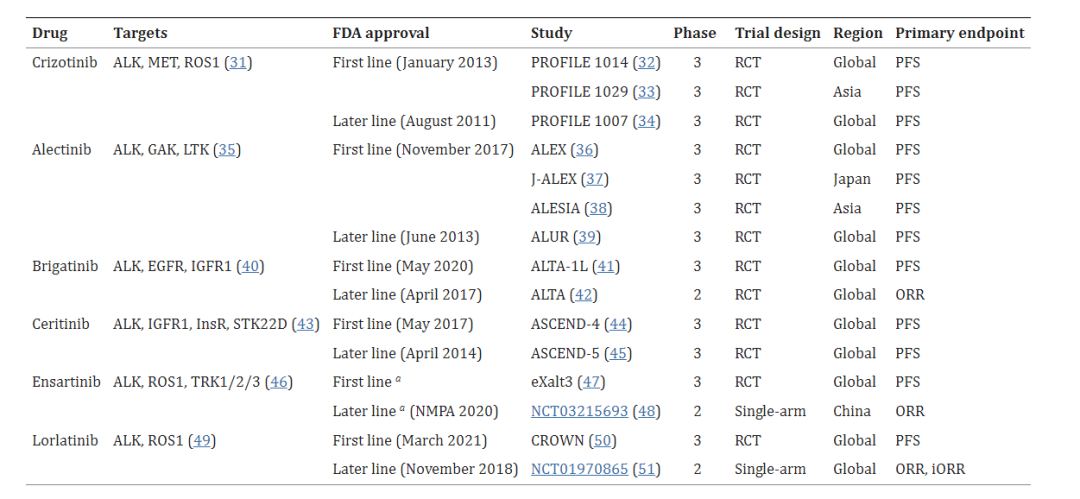Open the NCT01970865 trial link
Viewport: 1080px width, 499px height.
579,469
